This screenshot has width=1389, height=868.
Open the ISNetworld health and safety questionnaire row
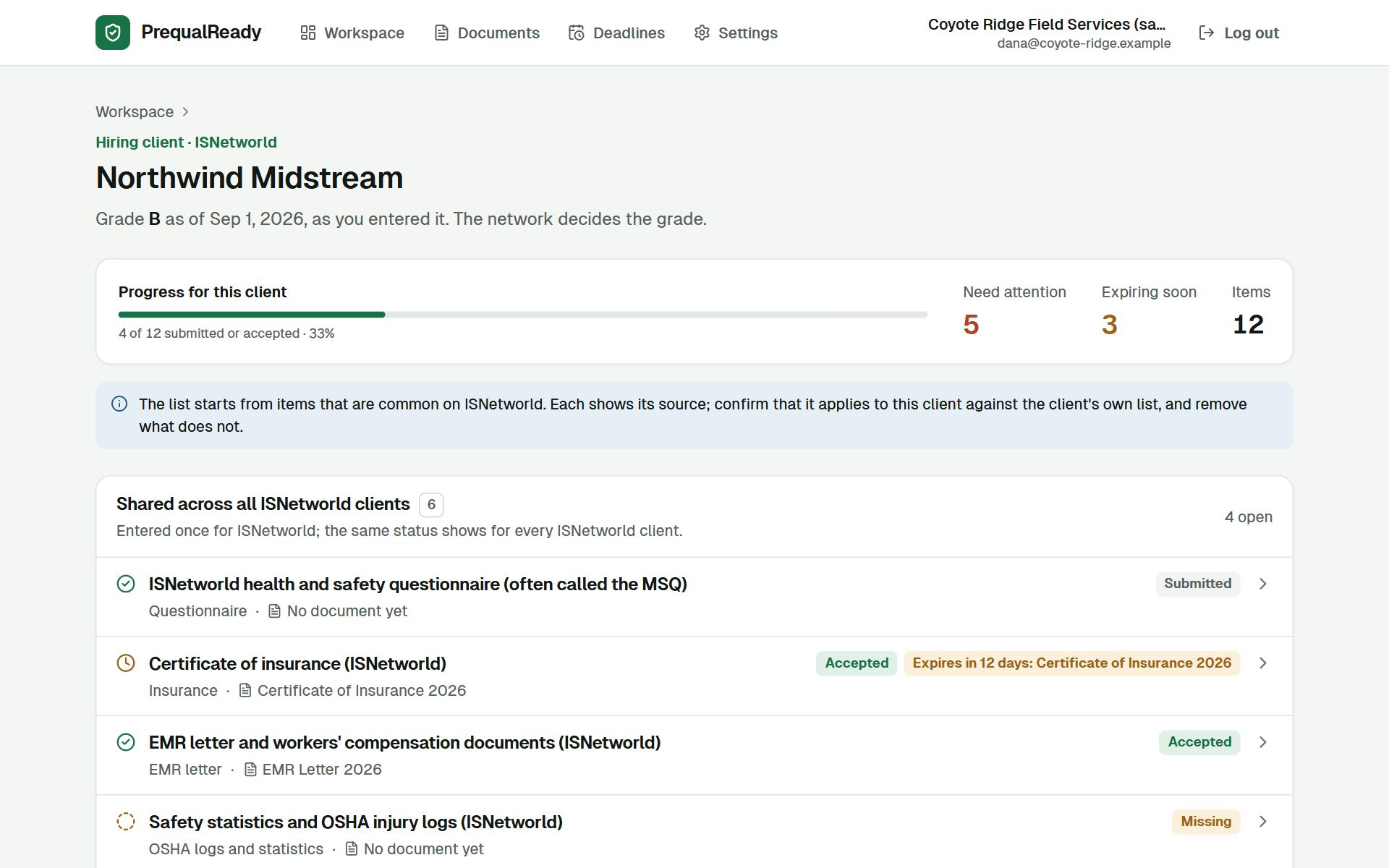point(694,597)
